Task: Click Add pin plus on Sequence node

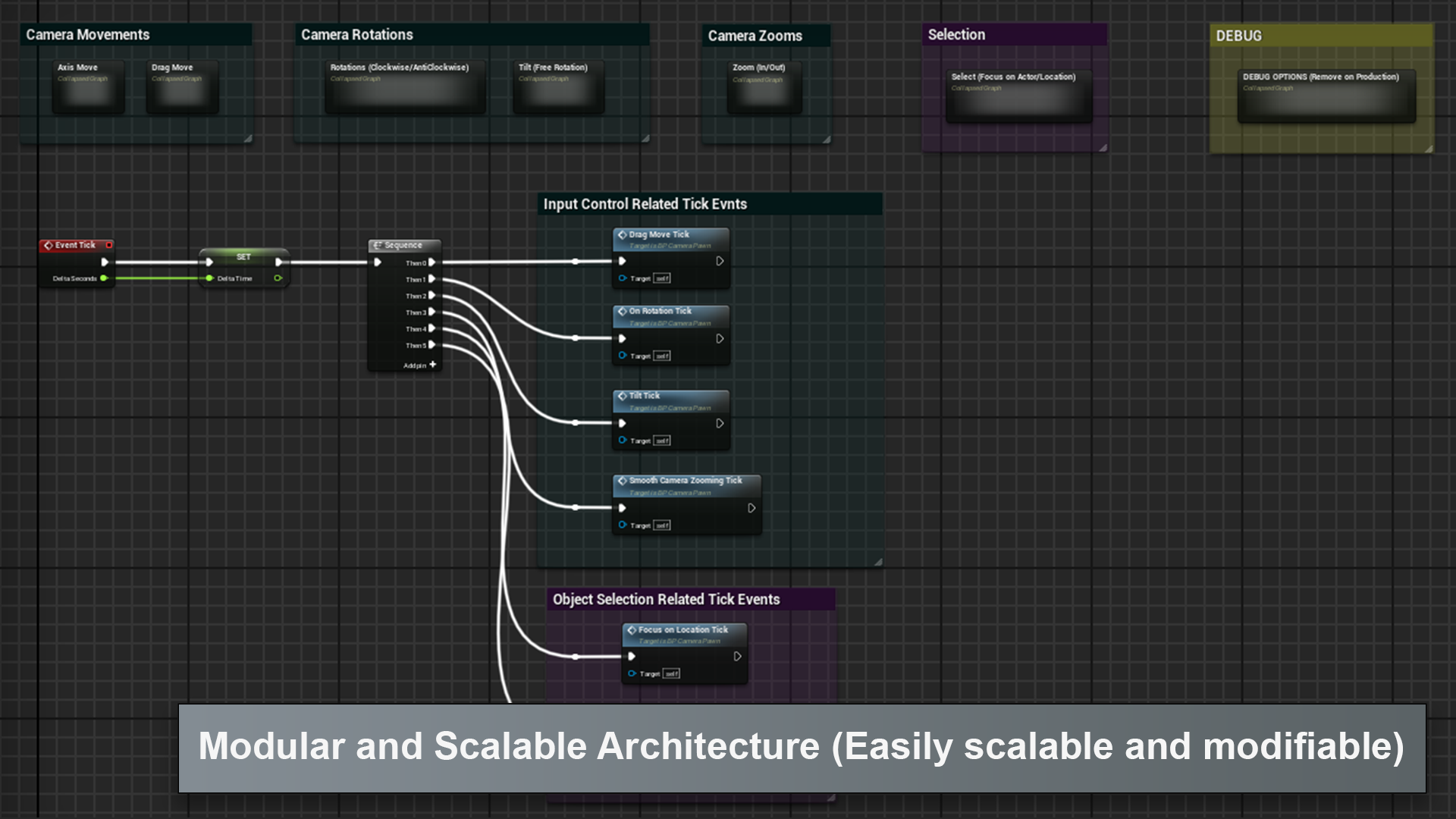Action: click(432, 365)
